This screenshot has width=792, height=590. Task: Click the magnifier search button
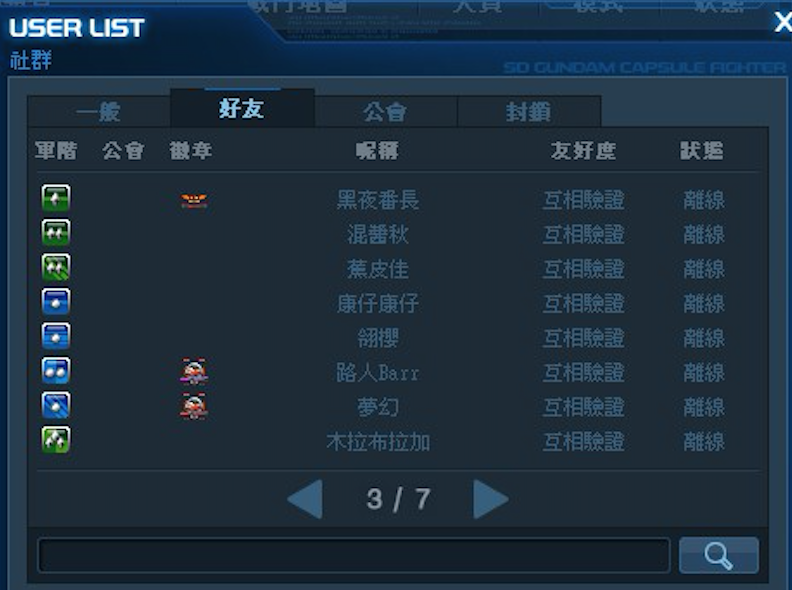[718, 555]
